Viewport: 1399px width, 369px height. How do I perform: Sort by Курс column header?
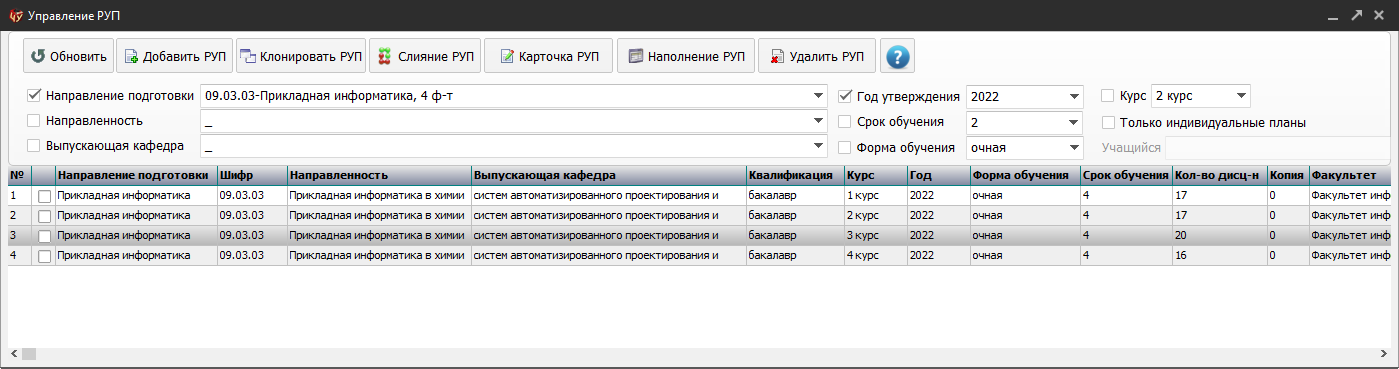point(876,175)
